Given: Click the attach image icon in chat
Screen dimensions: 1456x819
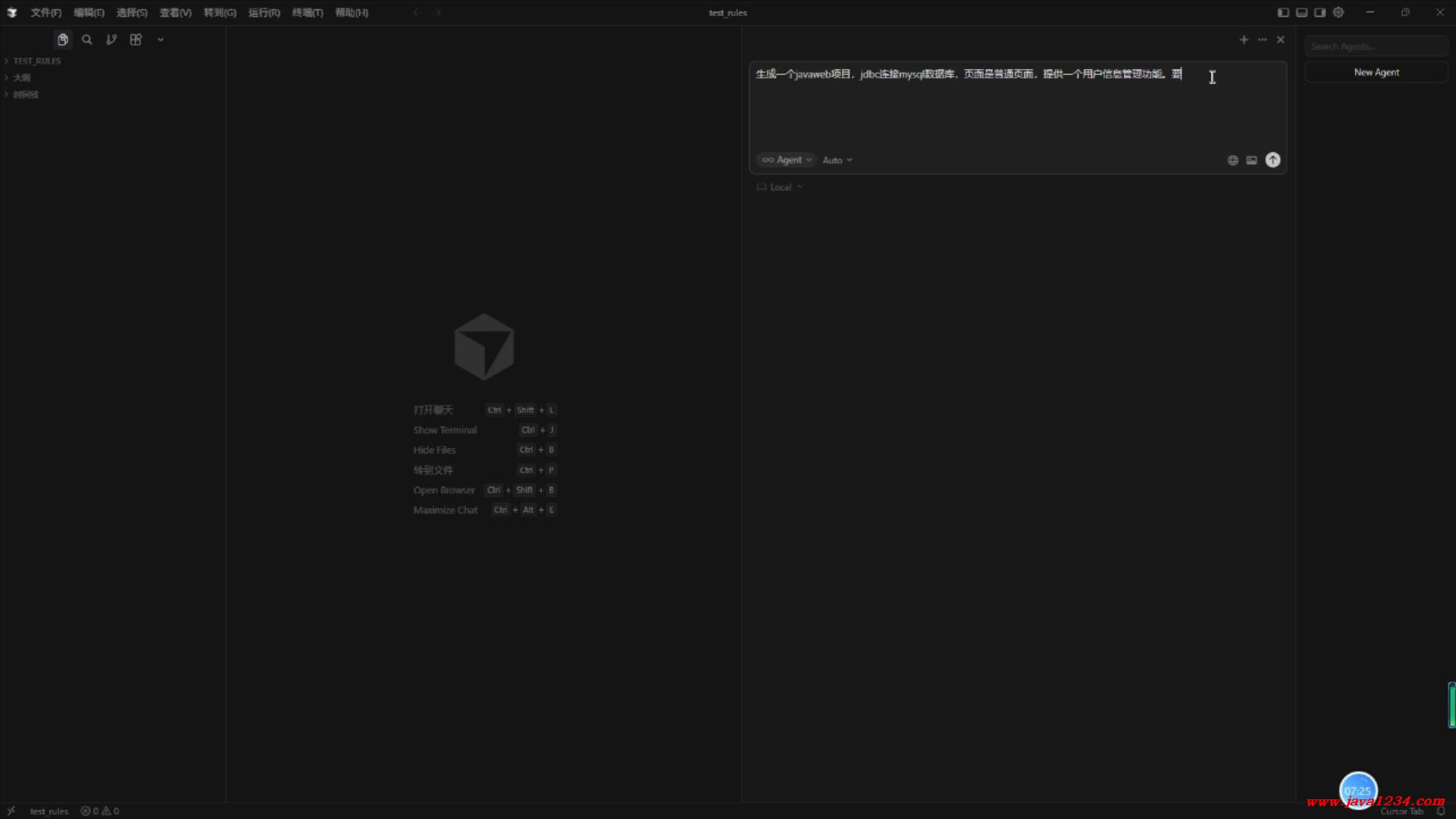Looking at the screenshot, I should (1251, 160).
